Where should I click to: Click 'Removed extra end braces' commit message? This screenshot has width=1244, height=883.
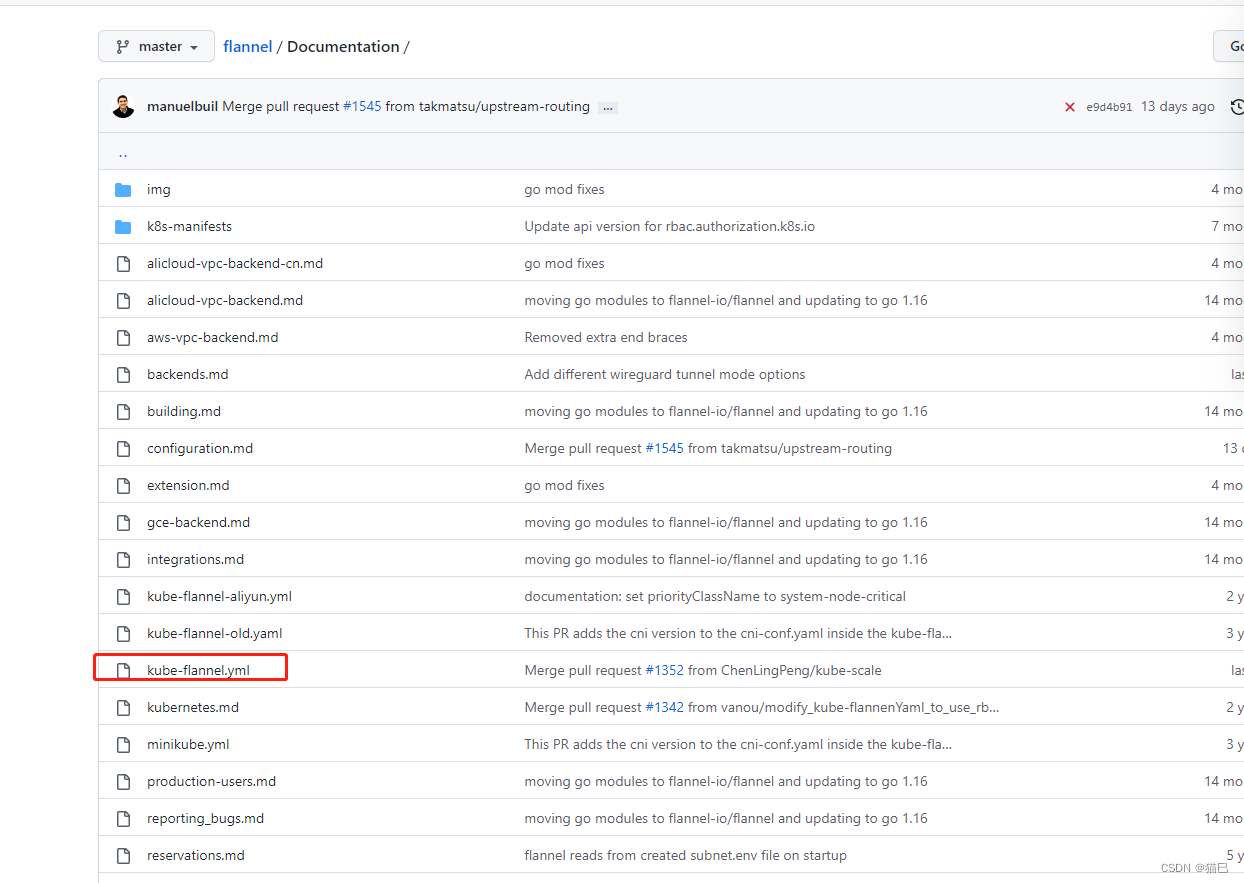pos(606,337)
